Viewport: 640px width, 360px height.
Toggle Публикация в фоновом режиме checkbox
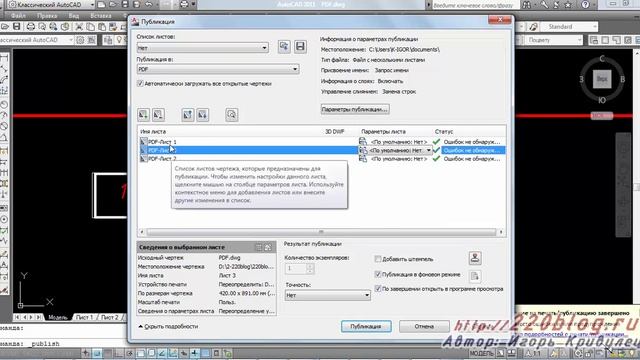[x=378, y=274]
